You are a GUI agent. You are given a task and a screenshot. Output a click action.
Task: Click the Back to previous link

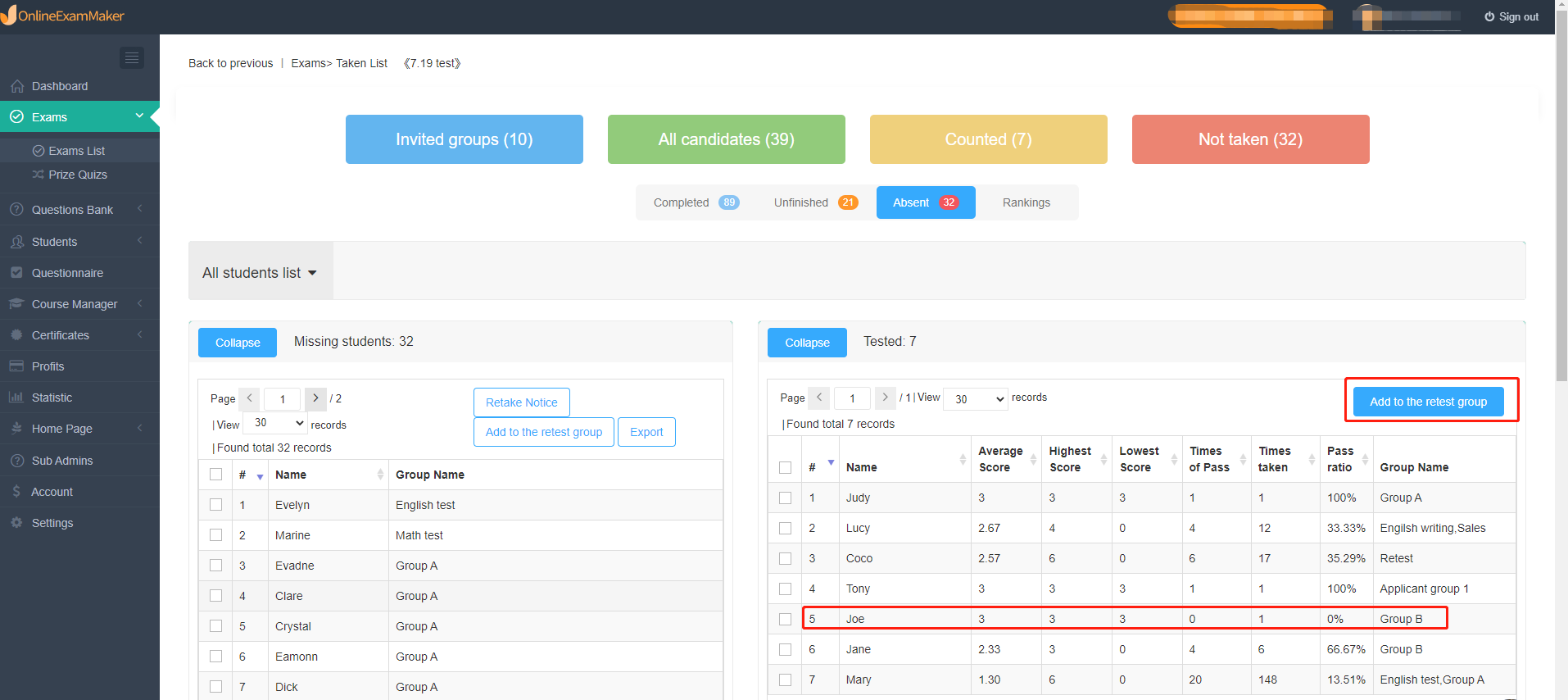231,63
